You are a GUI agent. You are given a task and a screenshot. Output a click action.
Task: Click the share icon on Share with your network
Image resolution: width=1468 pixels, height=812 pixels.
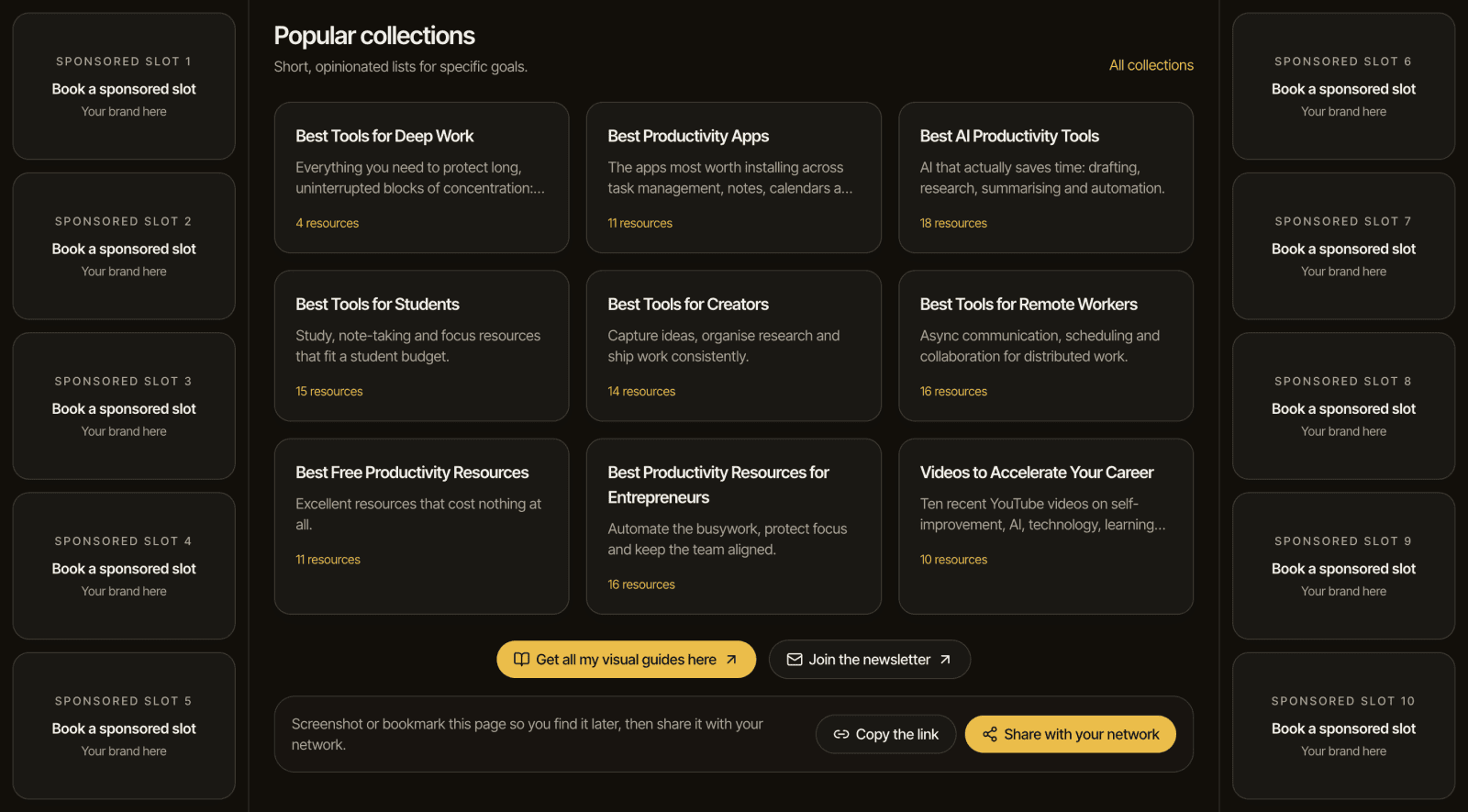[x=990, y=734]
